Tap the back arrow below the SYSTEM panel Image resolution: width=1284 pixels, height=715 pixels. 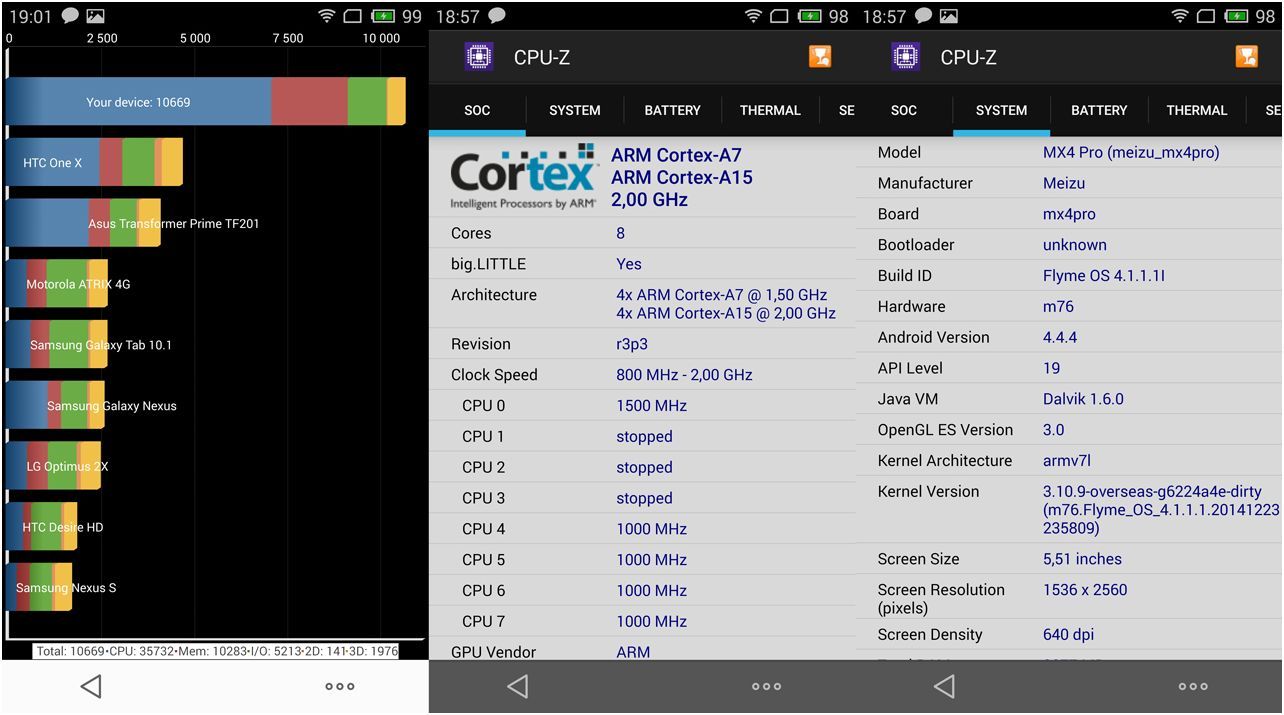pos(943,686)
